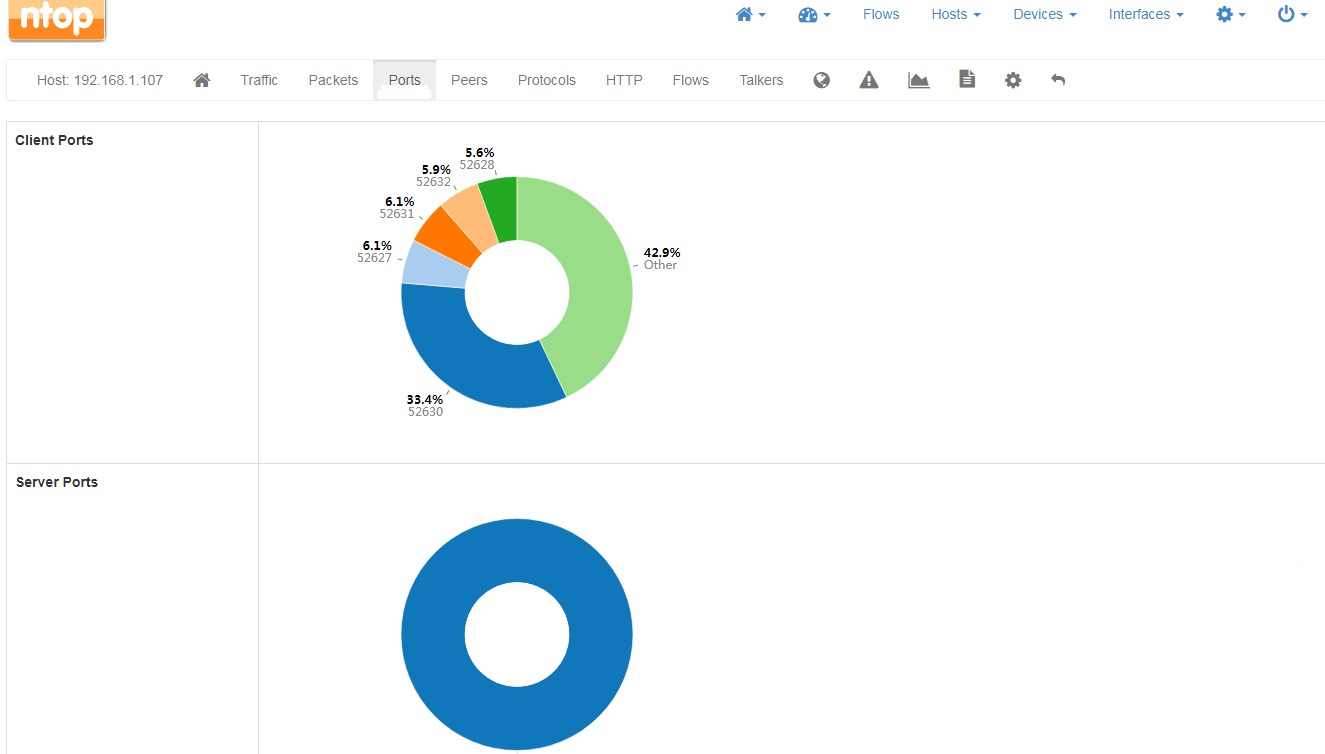Screen dimensions: 1325x754
Task: Switch to the HTTP tab
Action: point(624,80)
